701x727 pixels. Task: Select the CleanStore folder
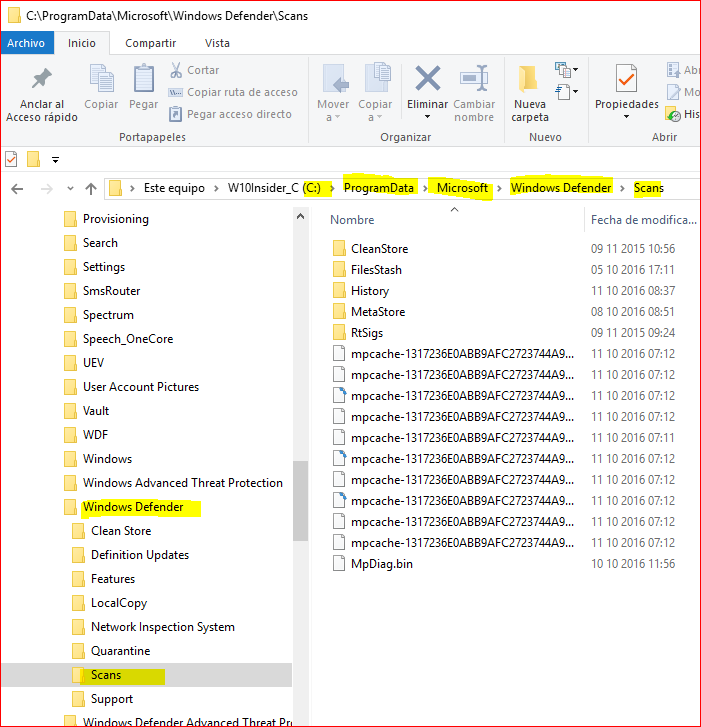click(380, 249)
